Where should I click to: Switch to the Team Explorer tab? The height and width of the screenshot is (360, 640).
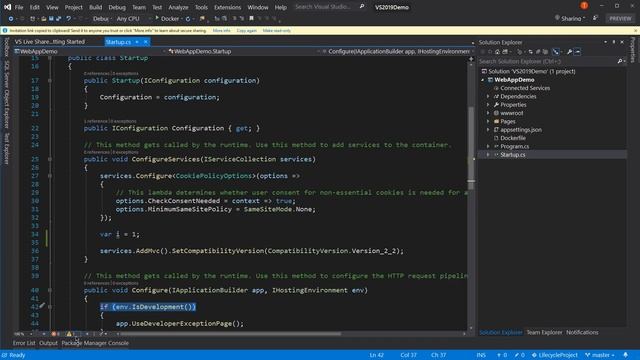[544, 332]
